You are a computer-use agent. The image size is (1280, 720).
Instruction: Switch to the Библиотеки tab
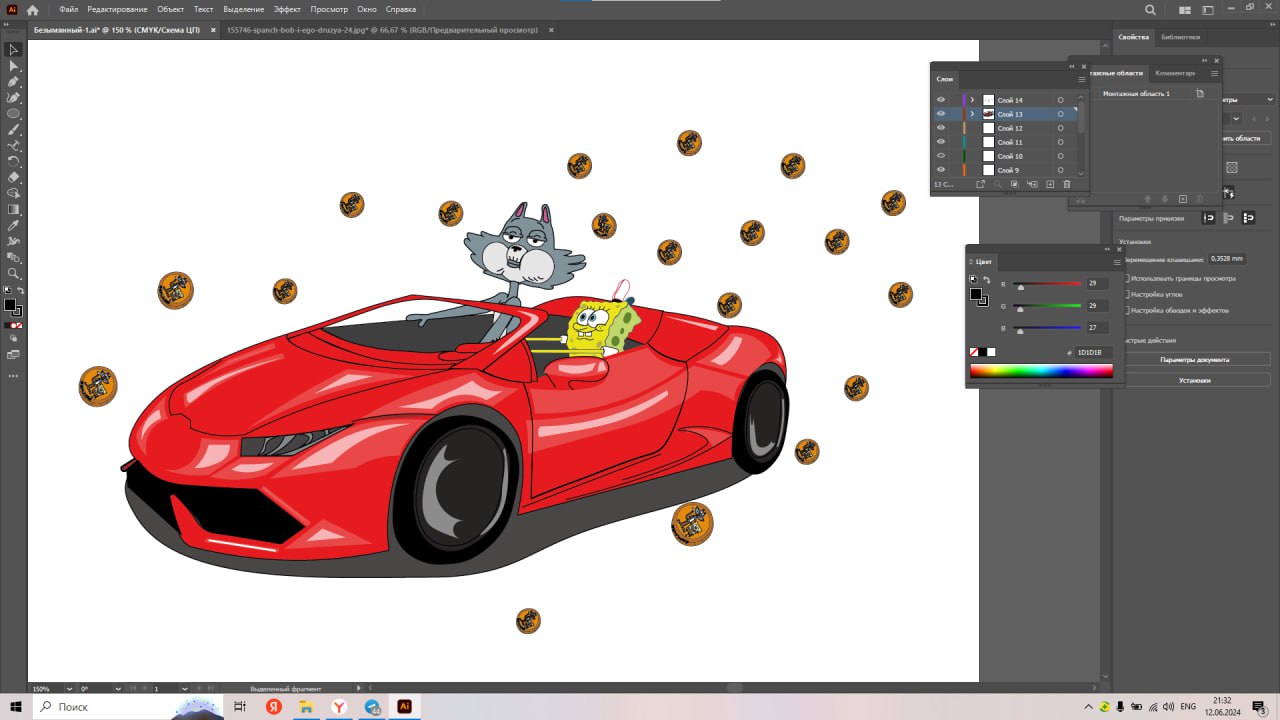(x=1180, y=37)
